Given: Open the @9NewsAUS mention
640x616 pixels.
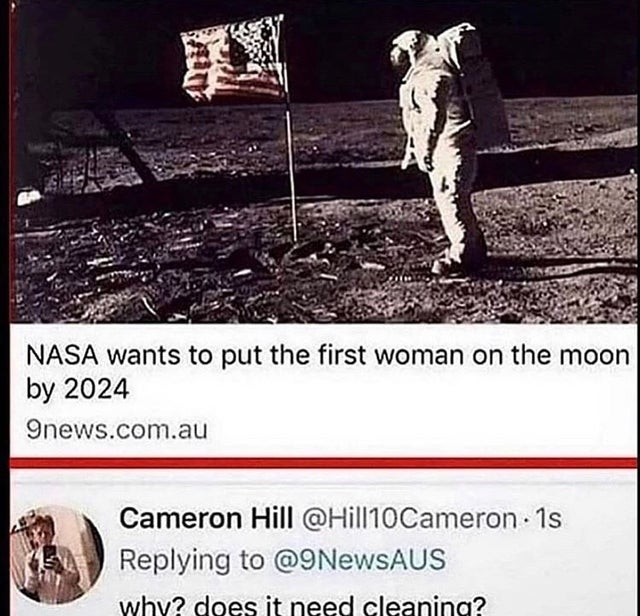Looking at the screenshot, I should coord(359,559).
